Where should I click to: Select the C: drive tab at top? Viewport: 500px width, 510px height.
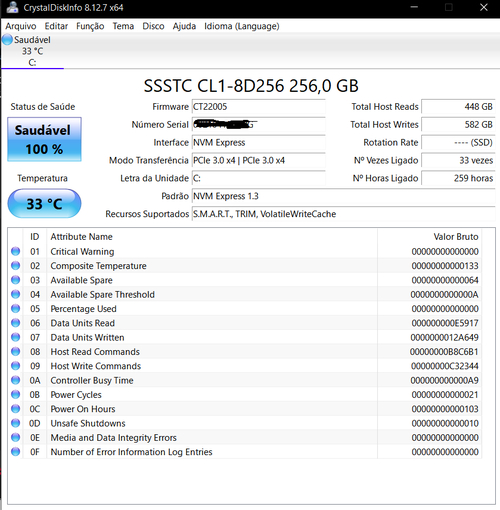click(x=32, y=51)
